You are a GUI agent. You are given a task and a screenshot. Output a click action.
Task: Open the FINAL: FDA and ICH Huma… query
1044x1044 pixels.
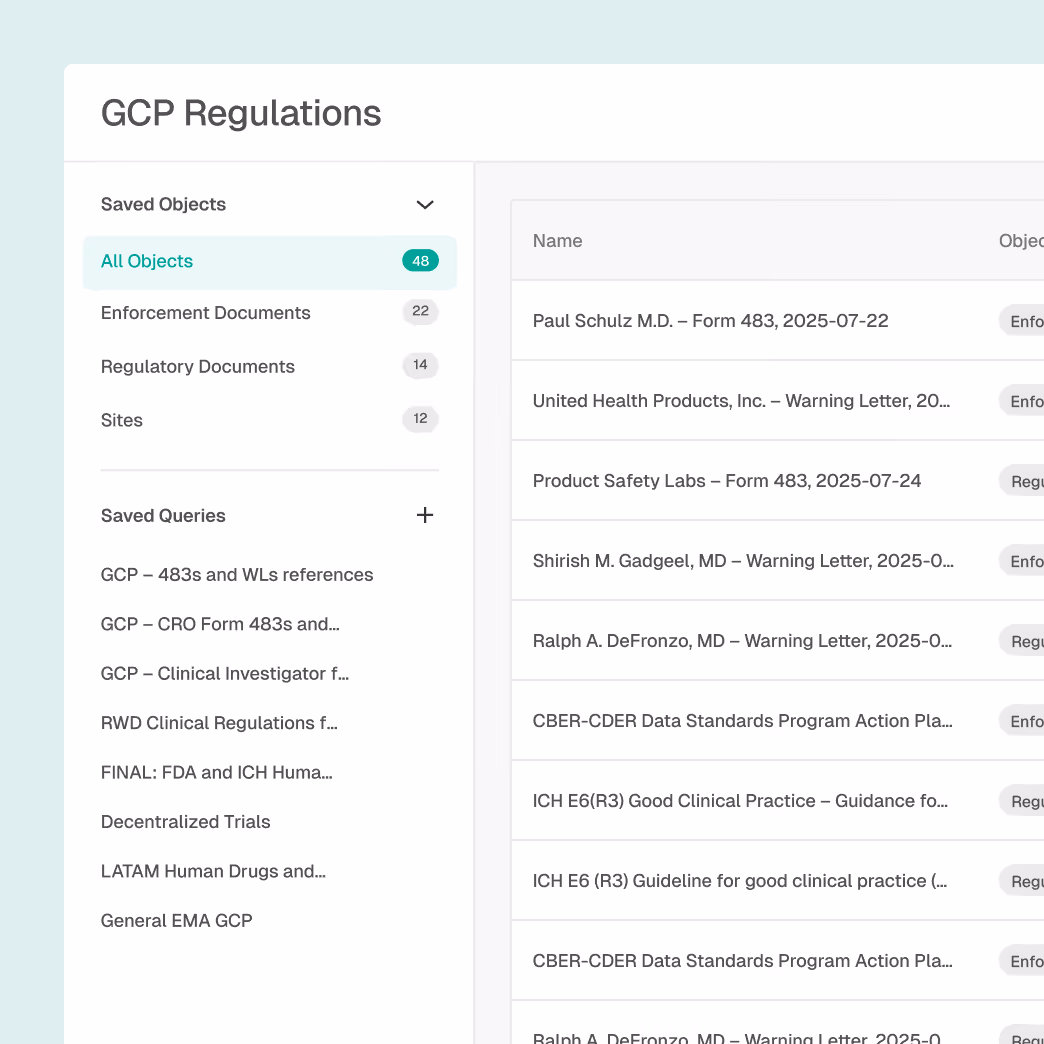[216, 772]
